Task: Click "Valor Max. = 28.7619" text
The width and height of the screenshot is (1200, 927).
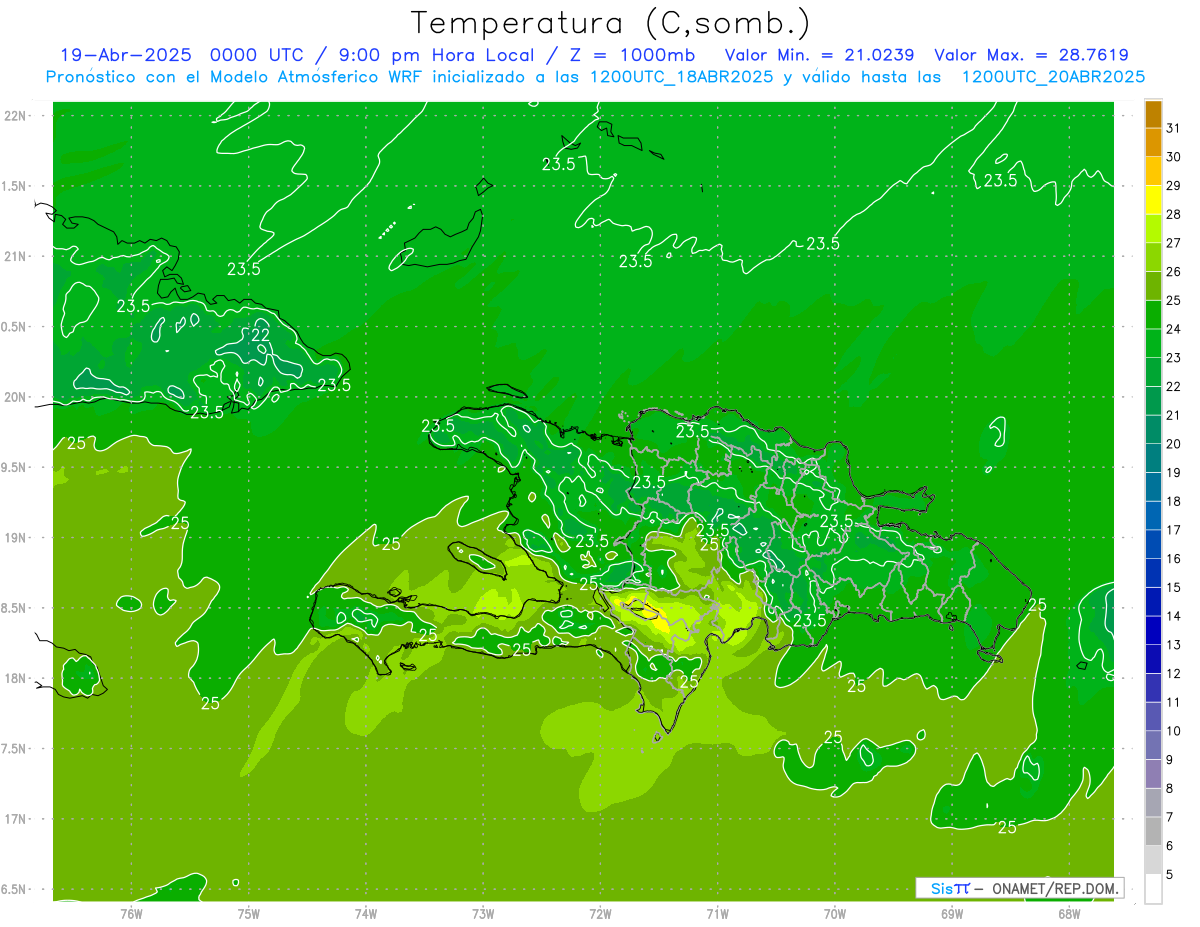Action: pyautogui.click(x=1032, y=55)
